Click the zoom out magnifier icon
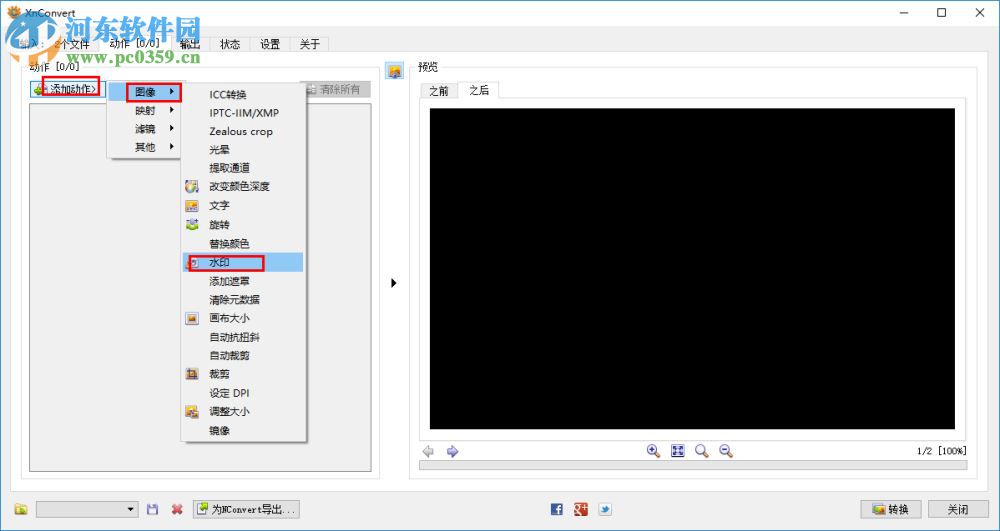The width and height of the screenshot is (1000, 531). tap(726, 451)
